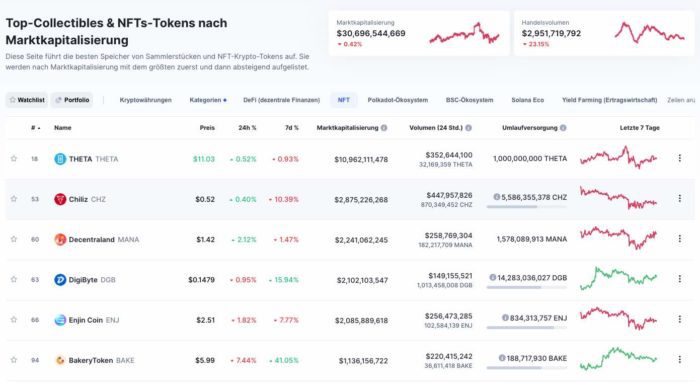Click the Watchlist button
700x383 pixels.
[27, 100]
